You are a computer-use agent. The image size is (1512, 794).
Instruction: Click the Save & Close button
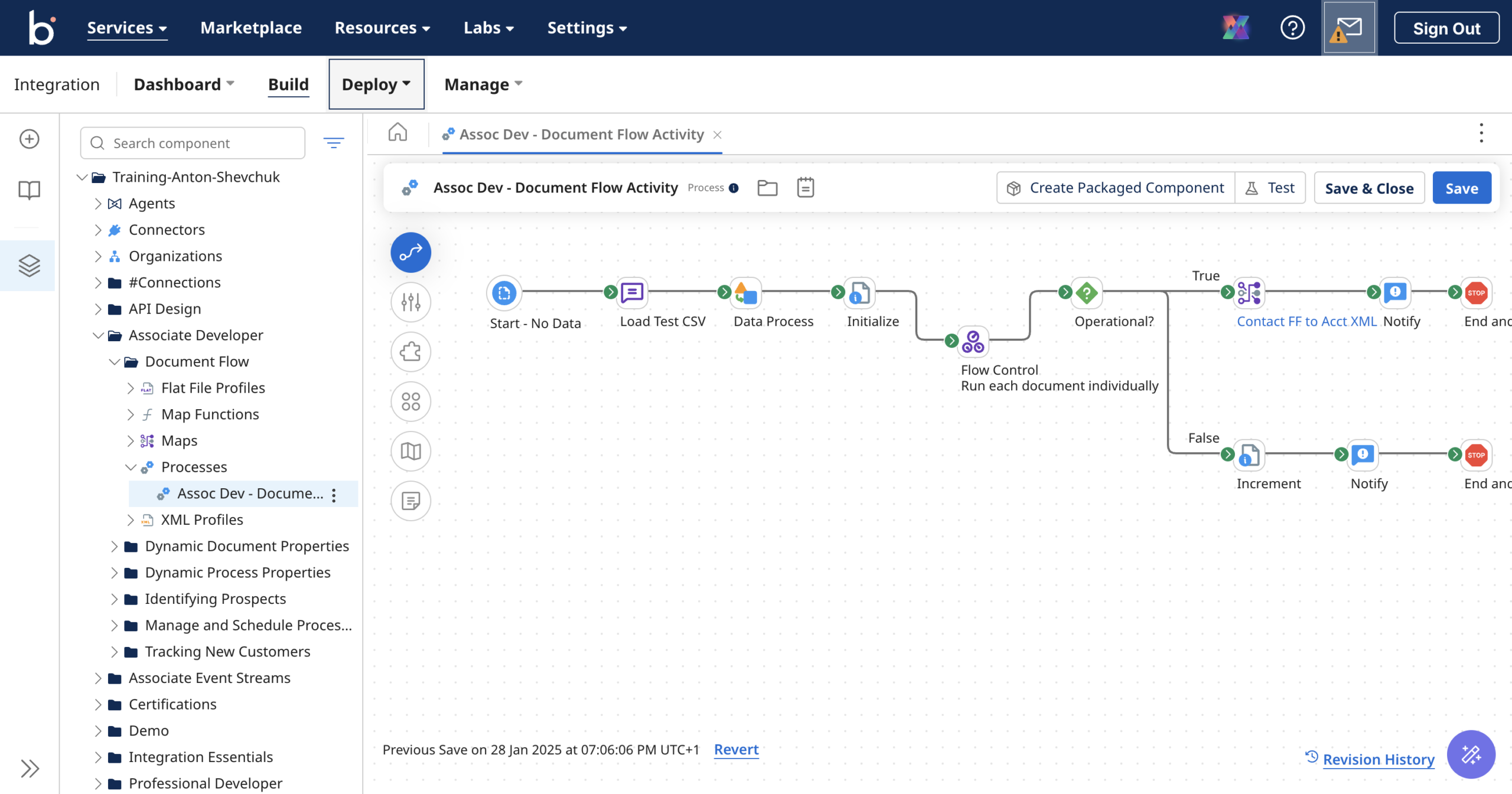1368,188
